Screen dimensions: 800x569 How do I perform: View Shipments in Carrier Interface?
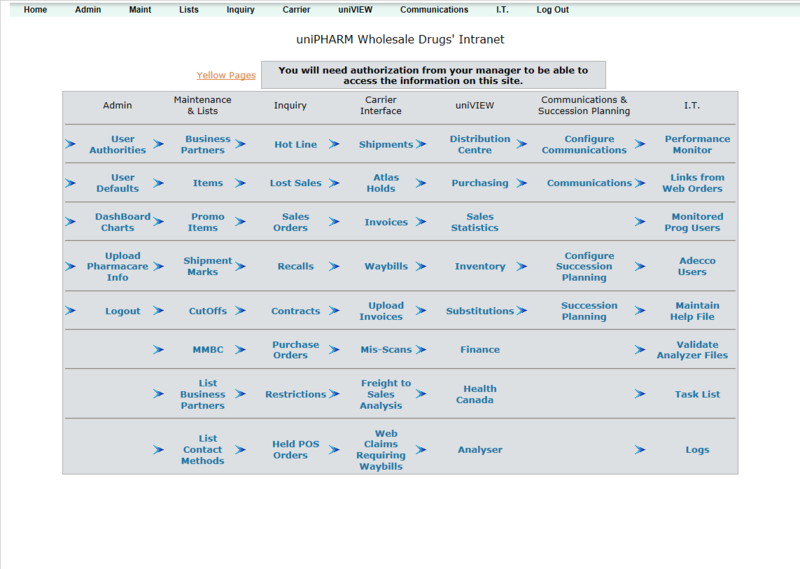point(386,144)
